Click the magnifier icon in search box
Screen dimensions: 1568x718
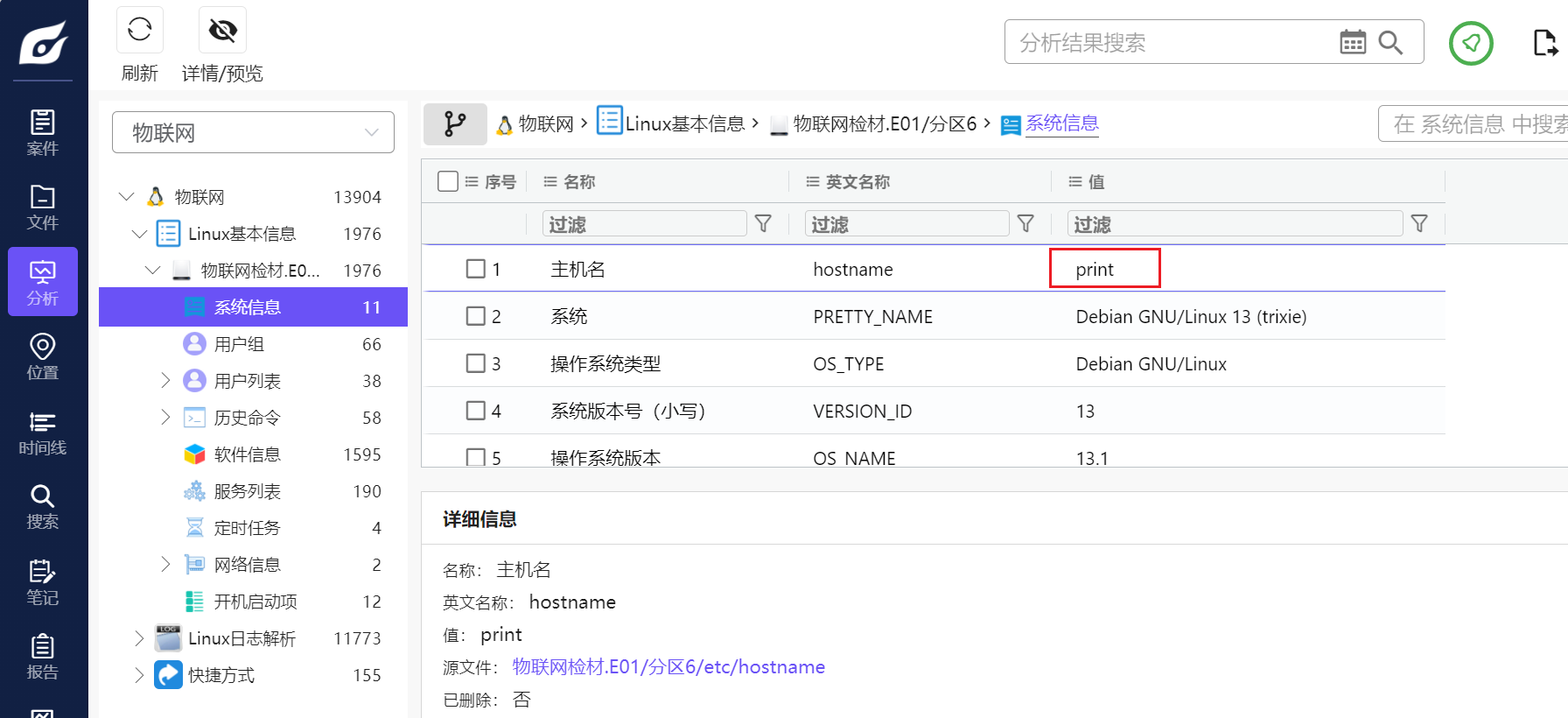tap(1390, 42)
